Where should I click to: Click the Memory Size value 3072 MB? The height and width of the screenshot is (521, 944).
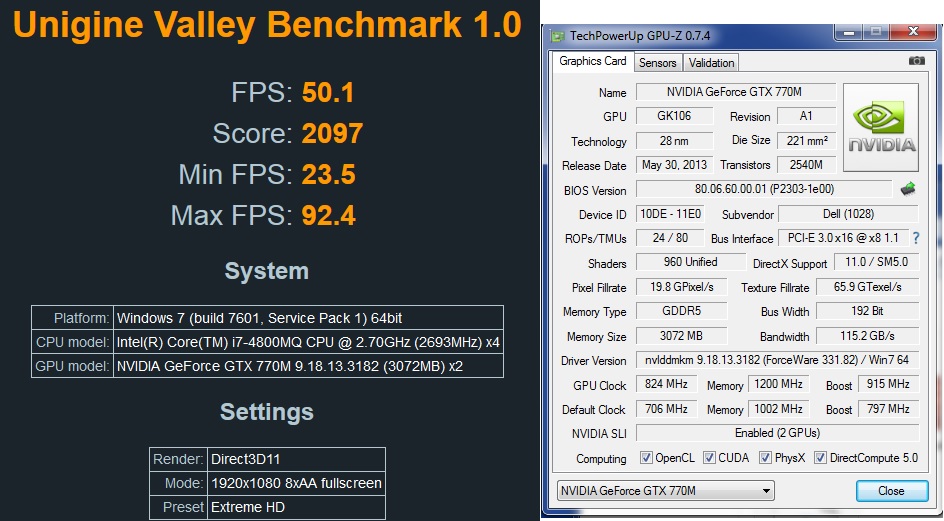pos(681,335)
